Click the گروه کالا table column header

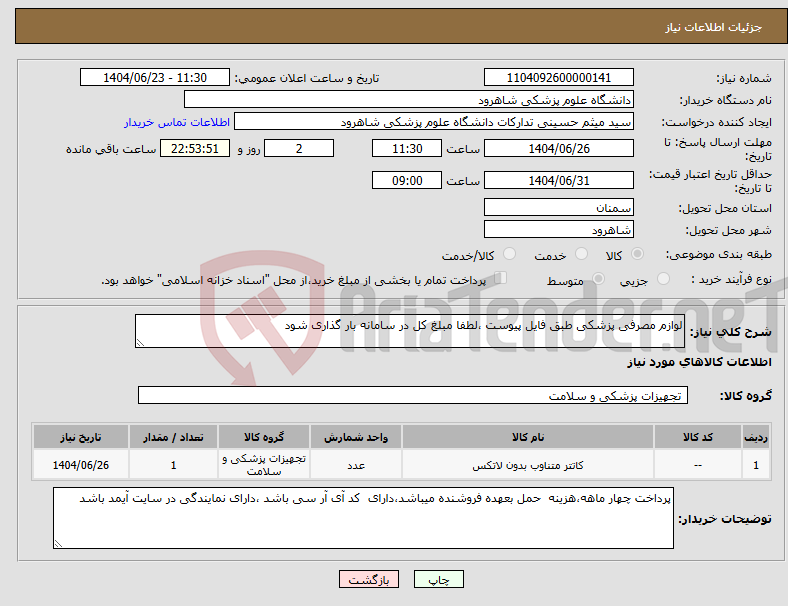(264, 437)
